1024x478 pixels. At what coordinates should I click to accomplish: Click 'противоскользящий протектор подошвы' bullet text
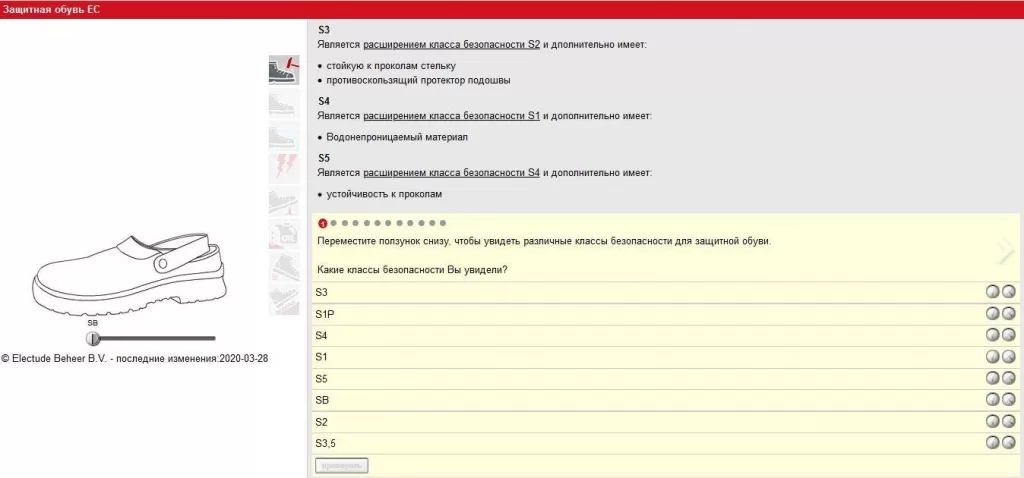(x=419, y=80)
